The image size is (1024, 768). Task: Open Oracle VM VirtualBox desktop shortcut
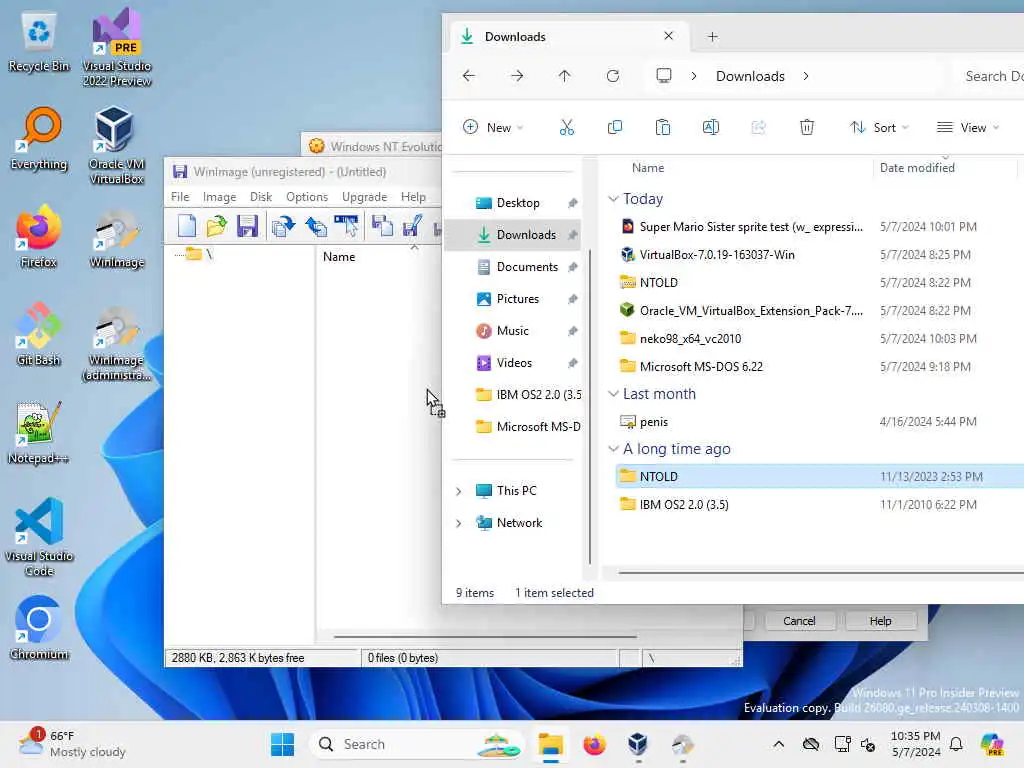pos(117,145)
